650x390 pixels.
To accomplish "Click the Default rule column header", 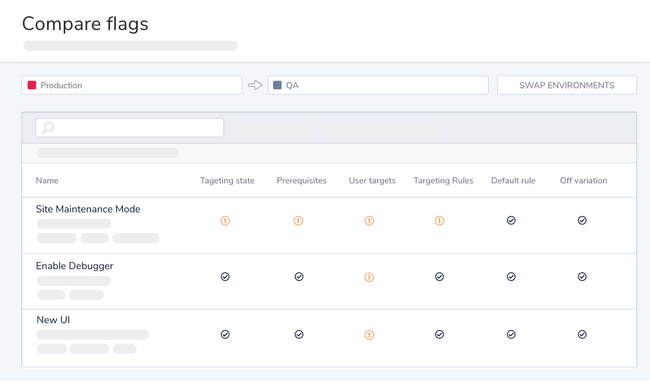I will click(513, 180).
